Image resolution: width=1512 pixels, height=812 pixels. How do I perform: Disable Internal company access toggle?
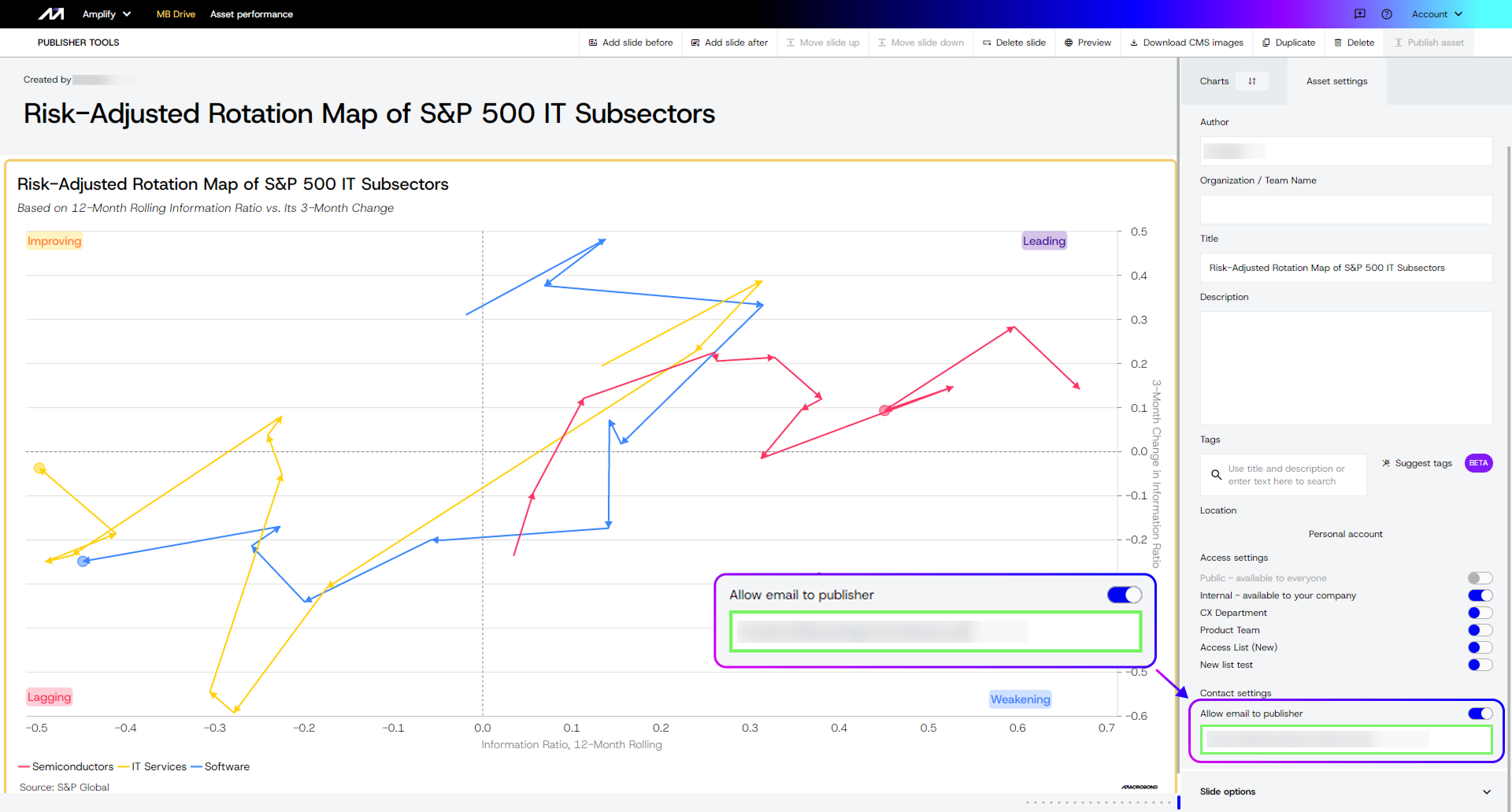pos(1480,595)
